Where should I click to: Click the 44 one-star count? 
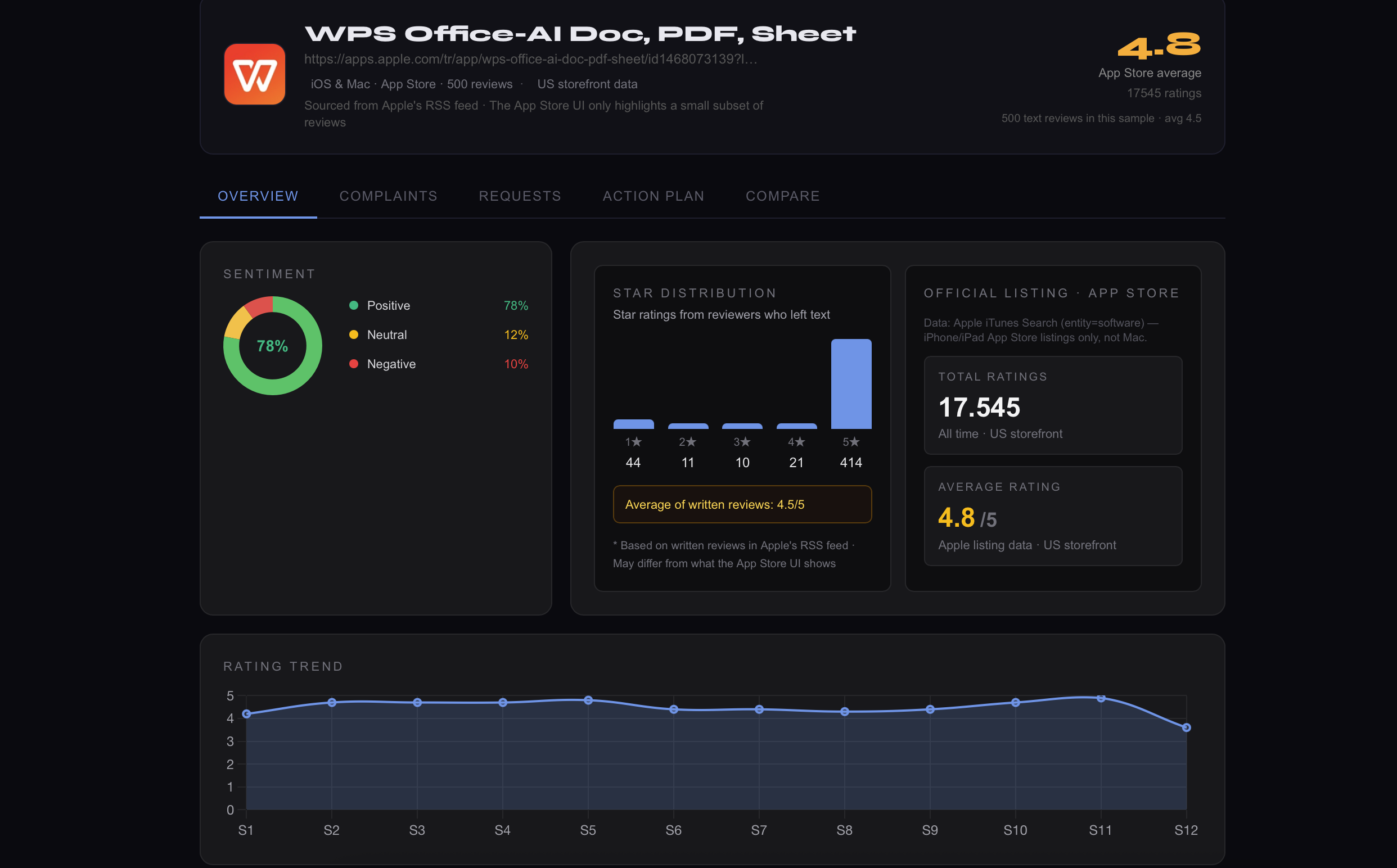click(633, 463)
